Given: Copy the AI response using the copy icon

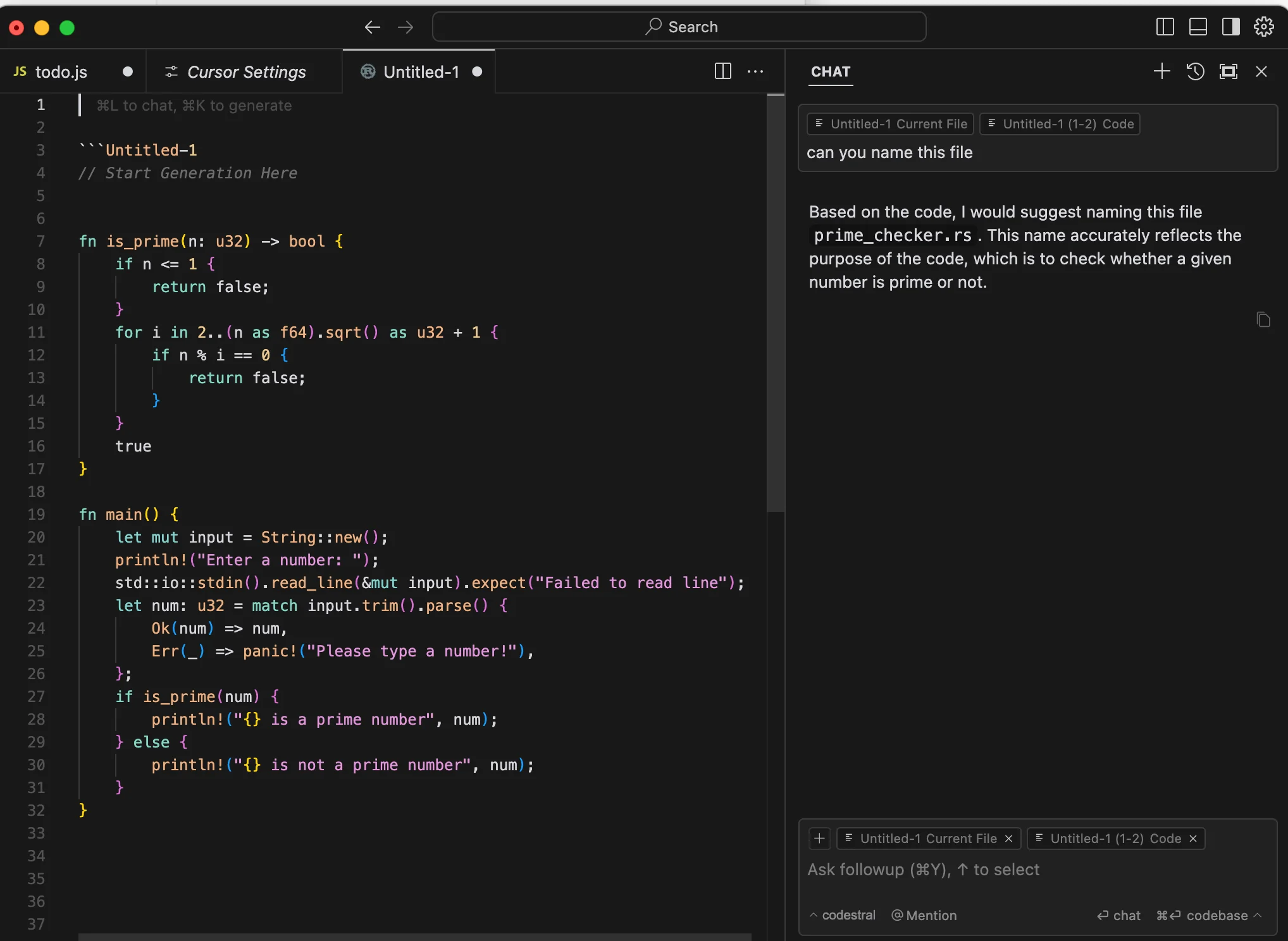Looking at the screenshot, I should pos(1263,319).
